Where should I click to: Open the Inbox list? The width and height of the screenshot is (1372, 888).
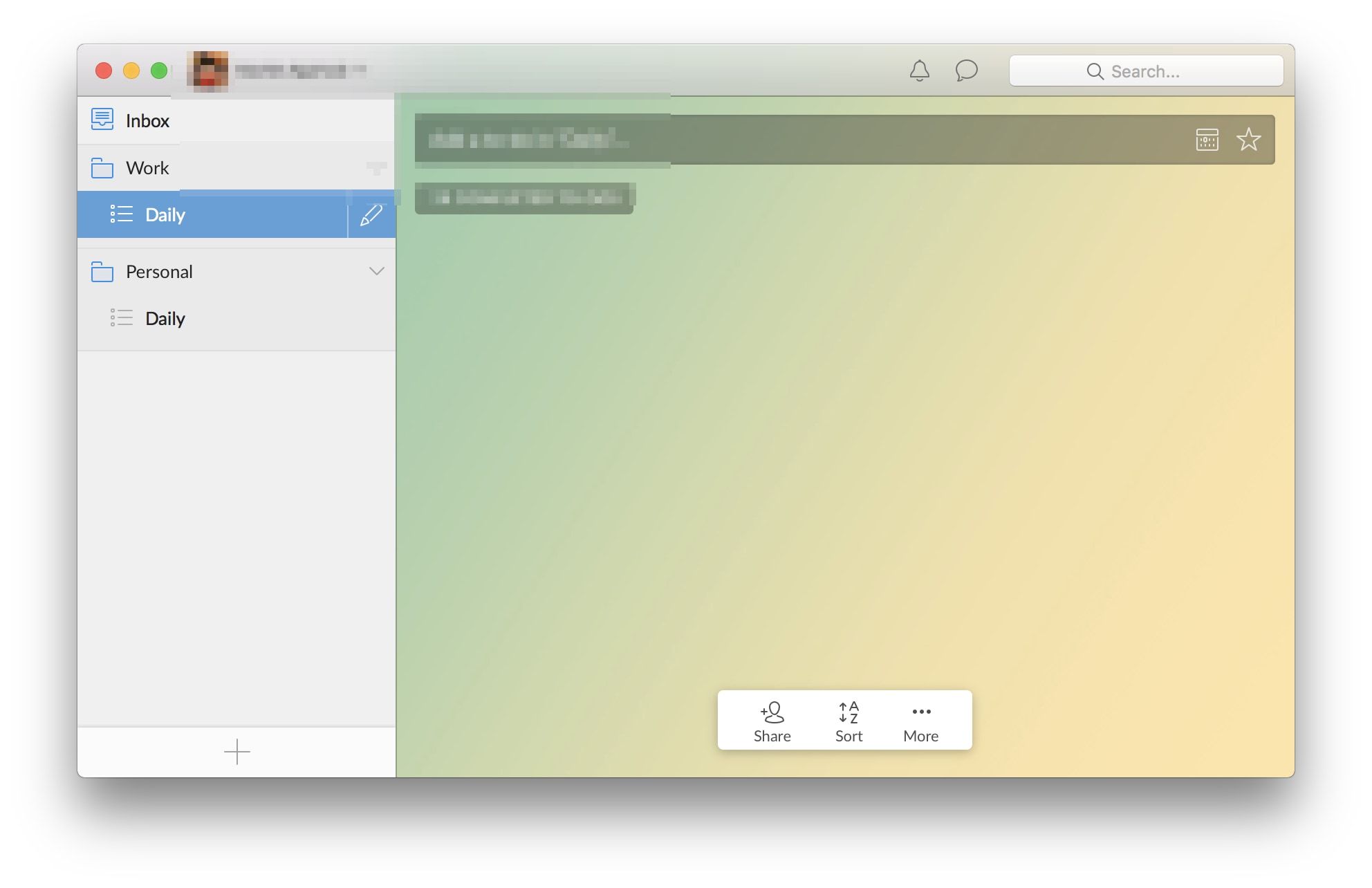tap(147, 121)
